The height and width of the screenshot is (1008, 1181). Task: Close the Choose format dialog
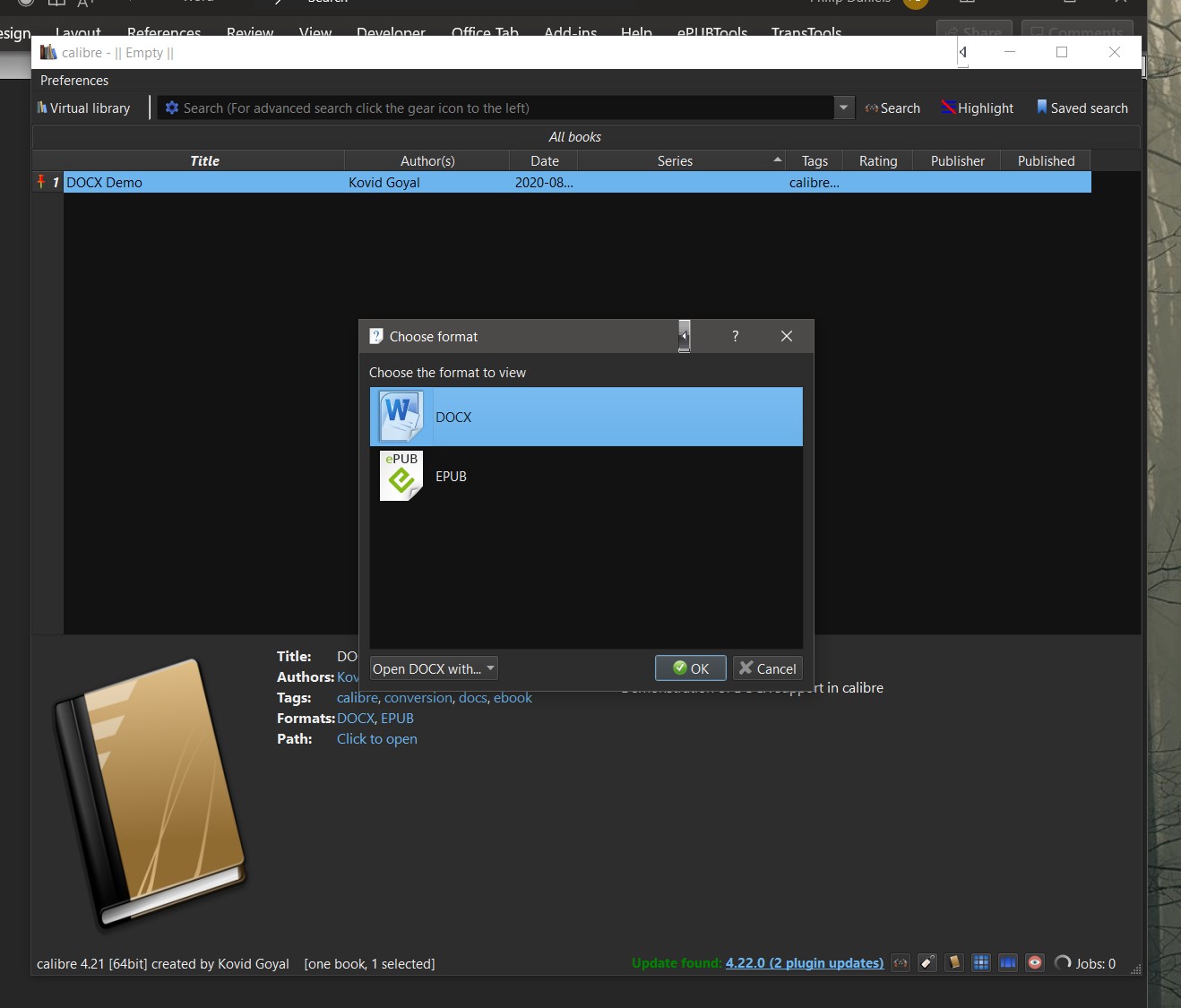(787, 336)
